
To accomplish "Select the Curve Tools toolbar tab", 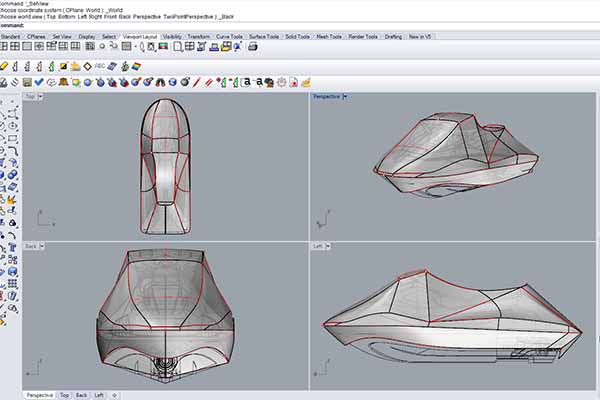I will click(229, 36).
